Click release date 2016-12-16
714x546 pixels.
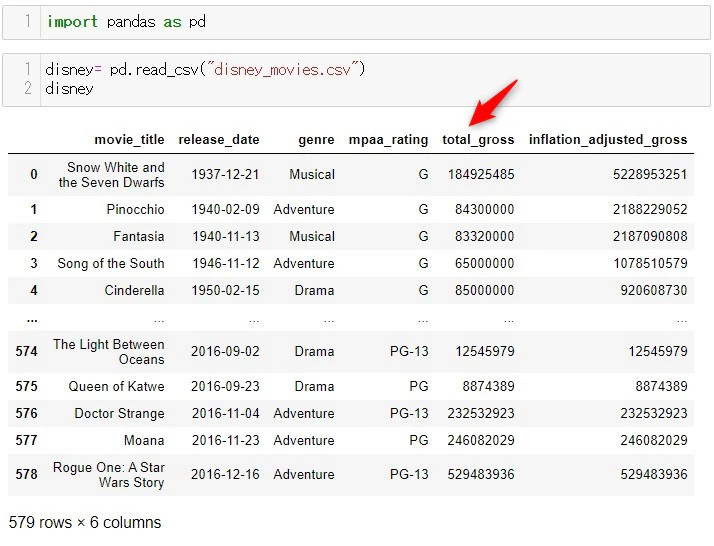tap(225, 475)
